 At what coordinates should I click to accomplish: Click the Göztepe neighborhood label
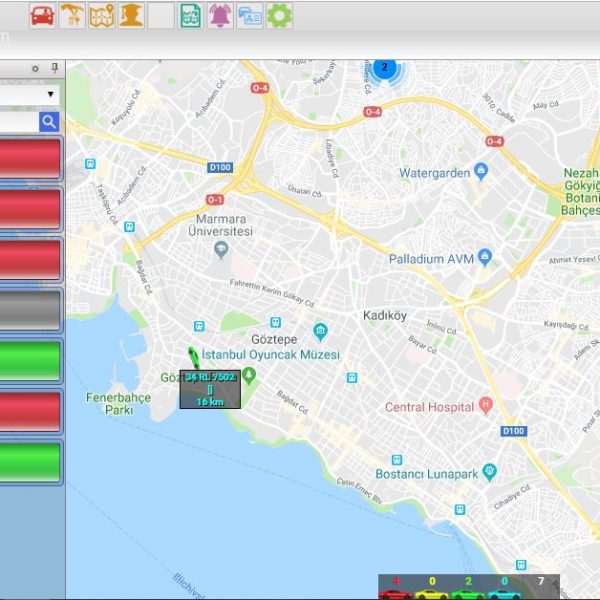tap(274, 339)
